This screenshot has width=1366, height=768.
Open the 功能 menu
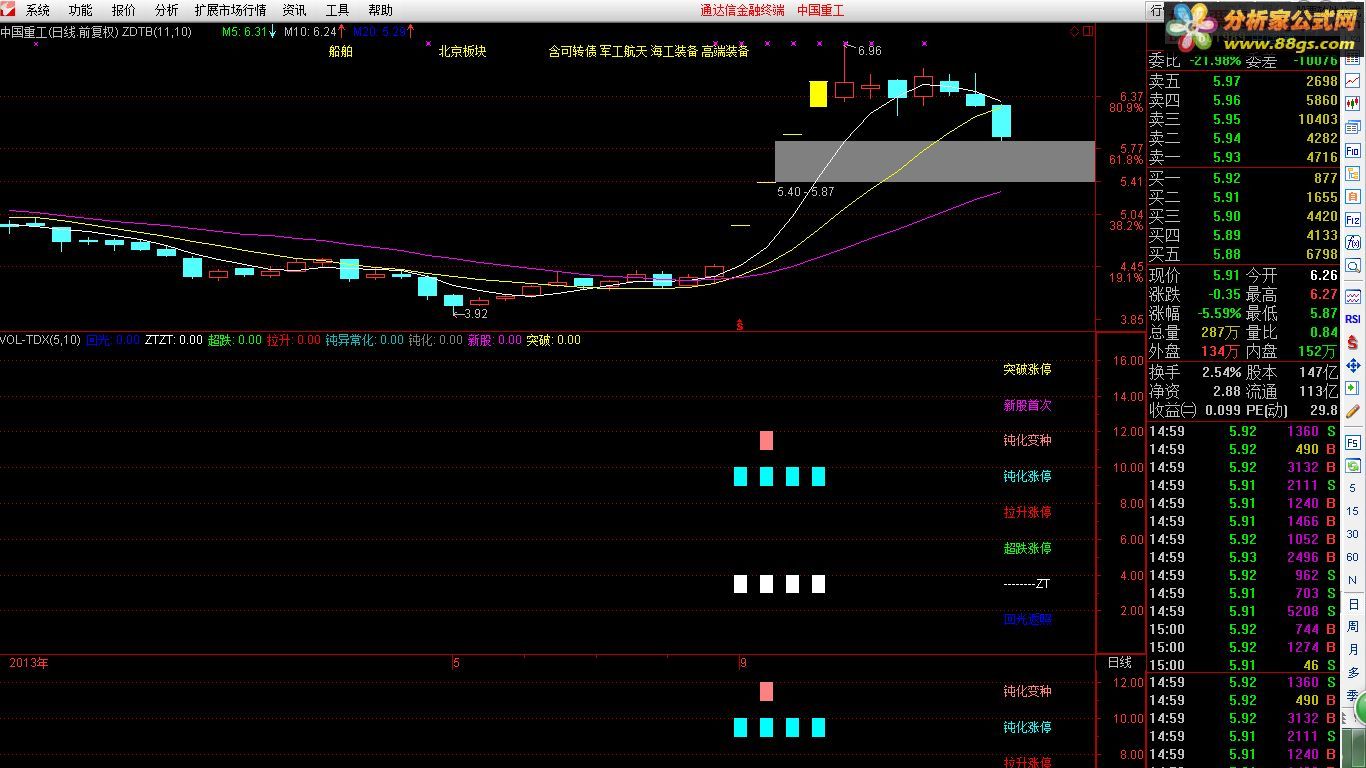pos(80,10)
